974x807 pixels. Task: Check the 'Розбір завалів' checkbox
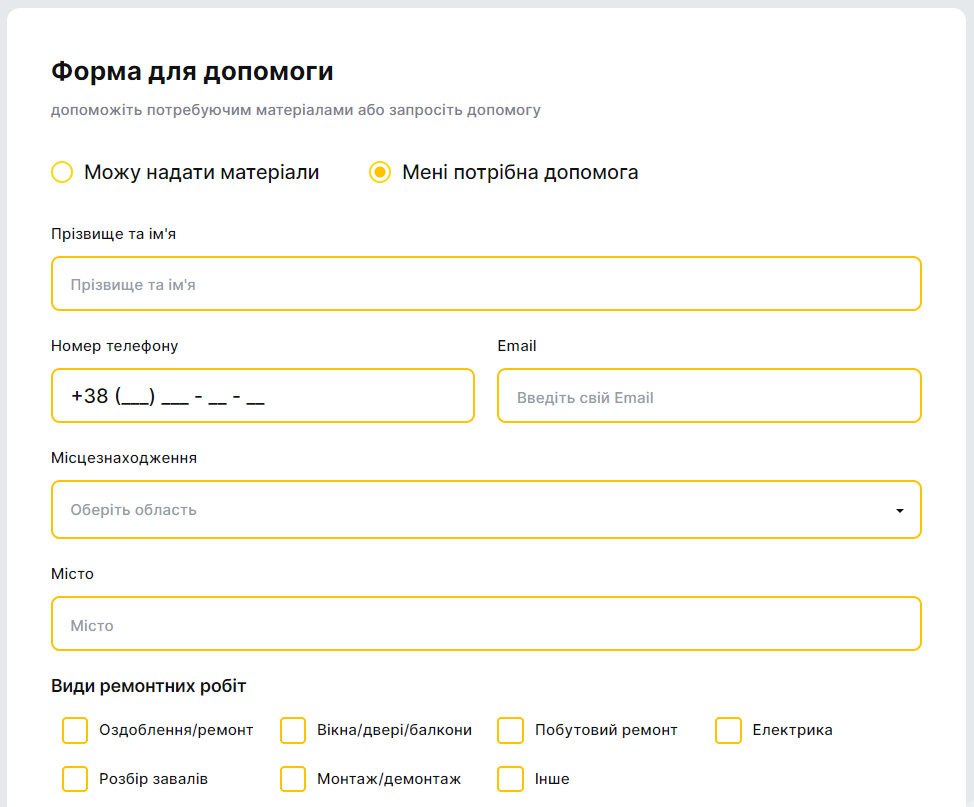pyautogui.click(x=75, y=779)
